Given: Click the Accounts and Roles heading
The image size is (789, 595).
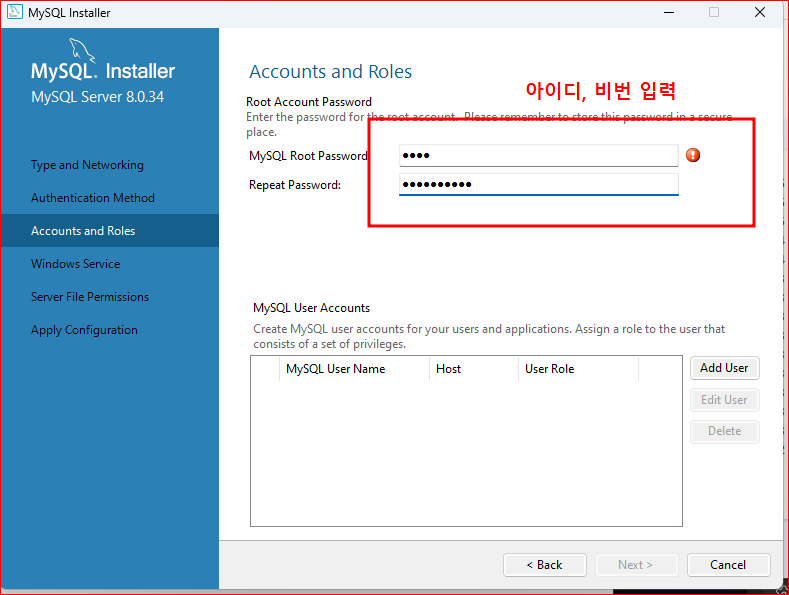Looking at the screenshot, I should (x=331, y=71).
